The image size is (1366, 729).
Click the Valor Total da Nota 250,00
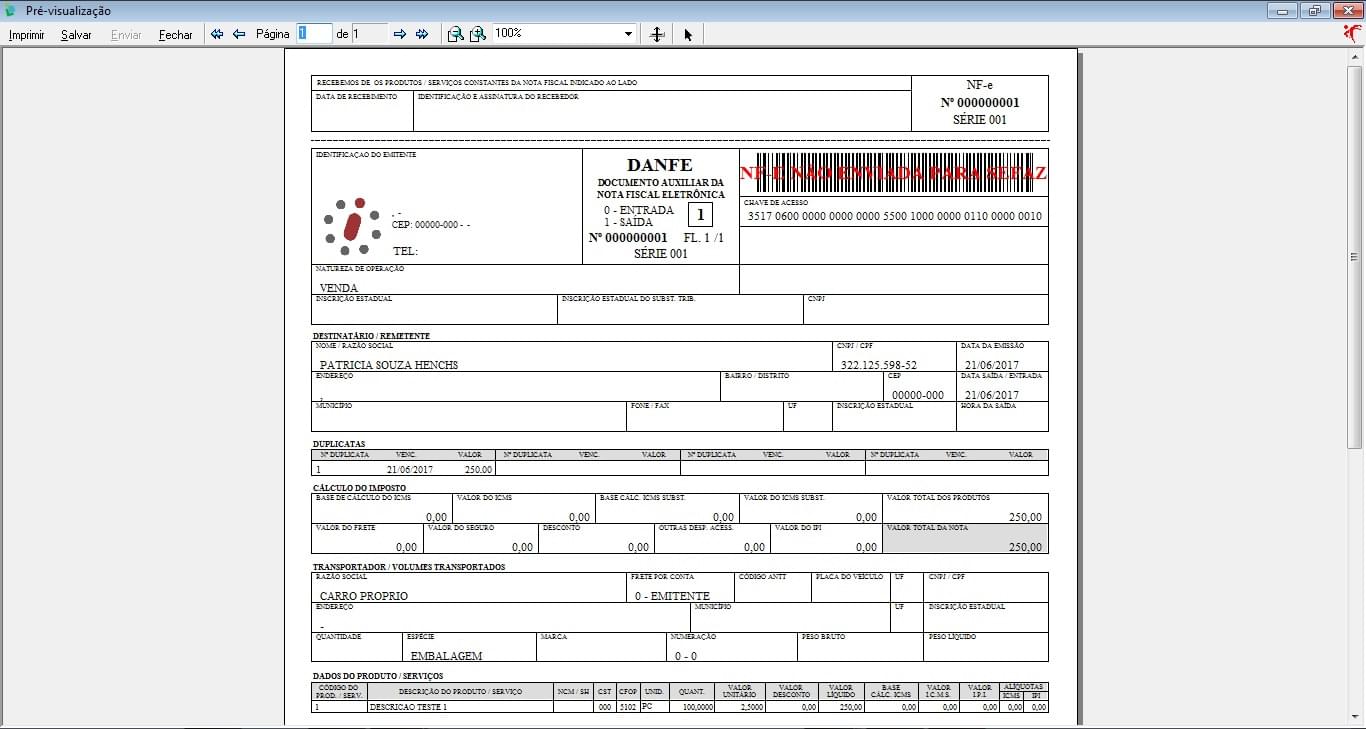tap(1025, 547)
